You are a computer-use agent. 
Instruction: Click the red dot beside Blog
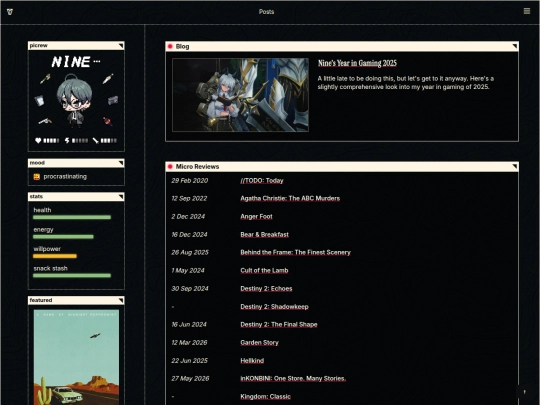(170, 46)
